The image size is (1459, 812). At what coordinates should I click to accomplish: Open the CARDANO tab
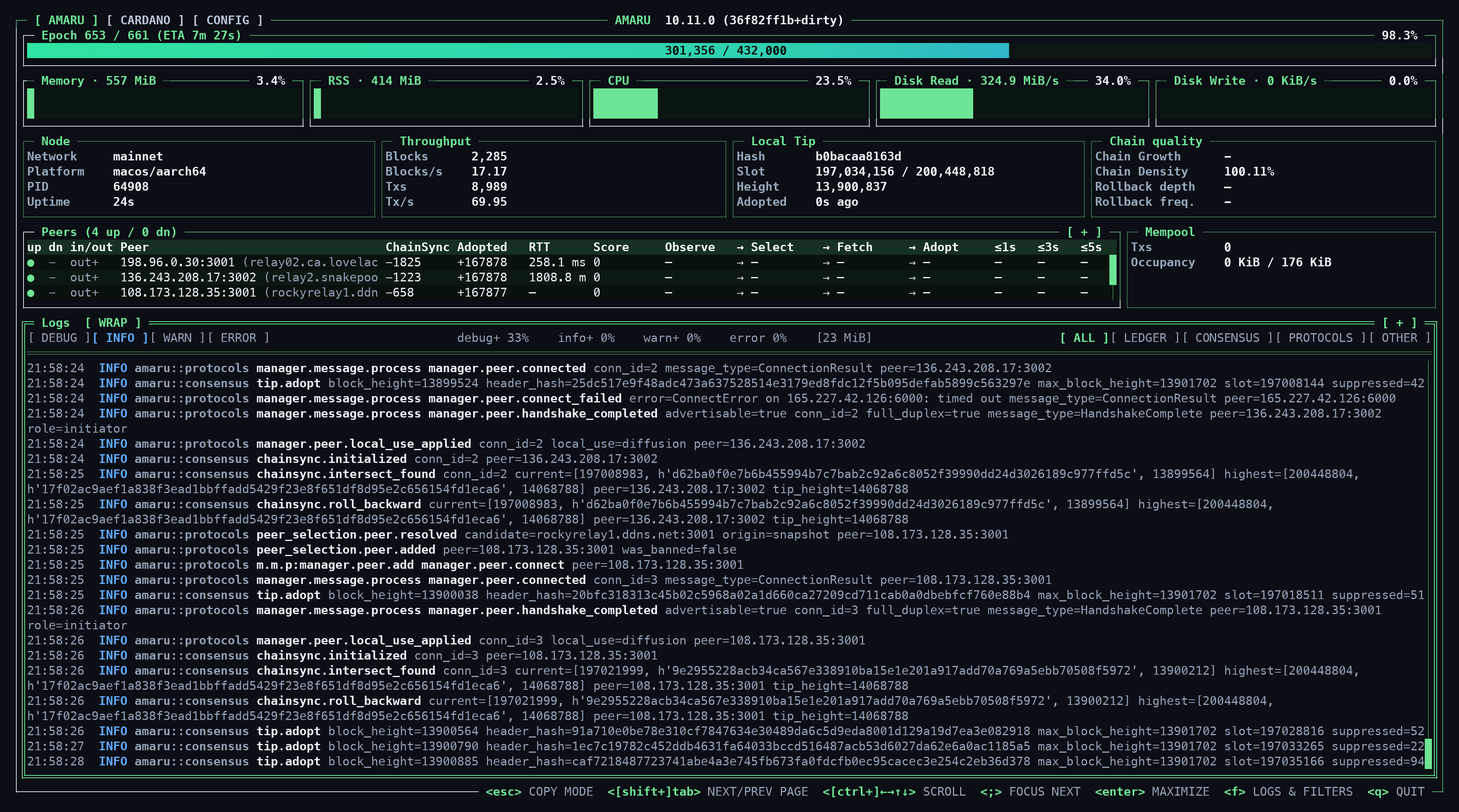tap(145, 20)
